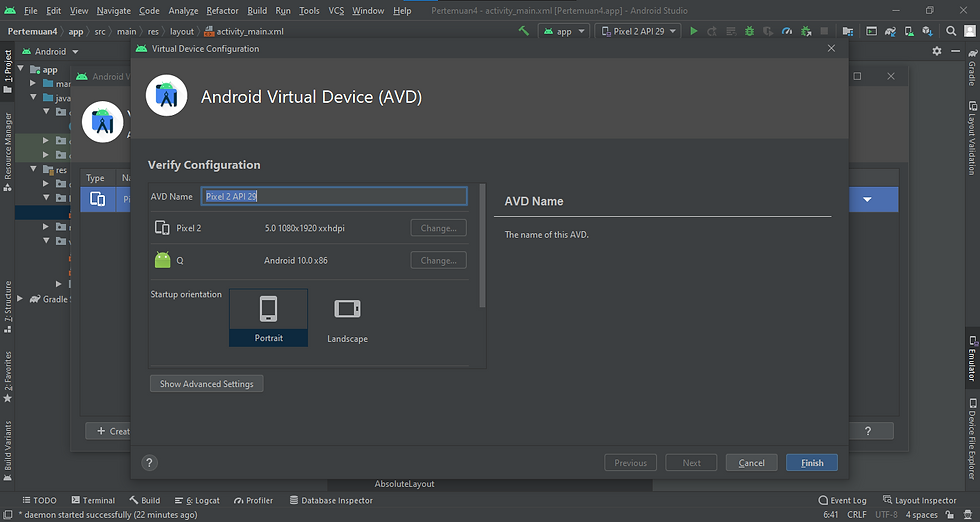Open the Navigate menu

(x=114, y=11)
